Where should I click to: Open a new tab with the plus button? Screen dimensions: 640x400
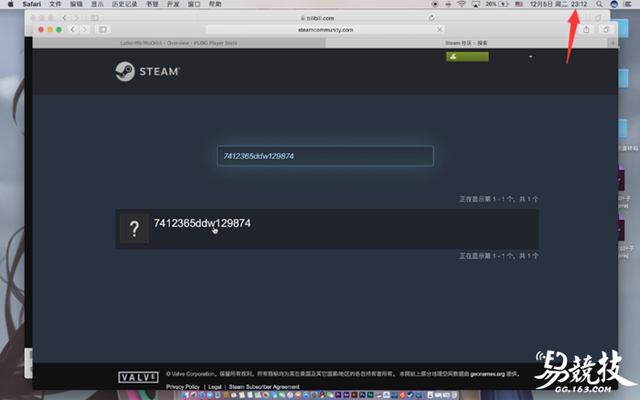pos(613,43)
